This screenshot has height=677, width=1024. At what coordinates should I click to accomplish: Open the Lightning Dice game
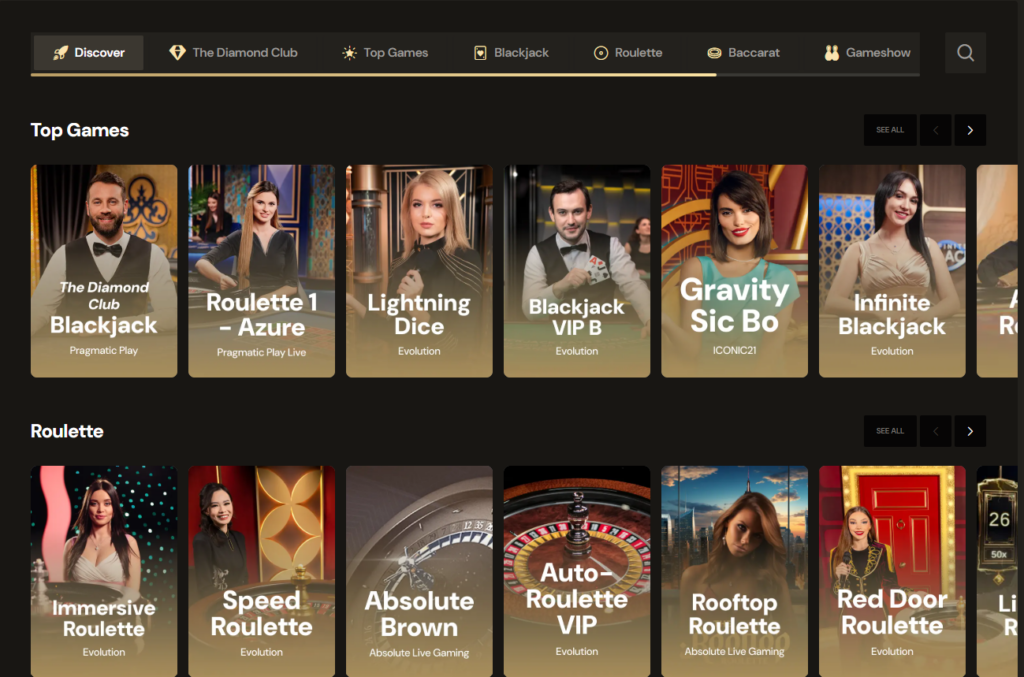point(419,271)
